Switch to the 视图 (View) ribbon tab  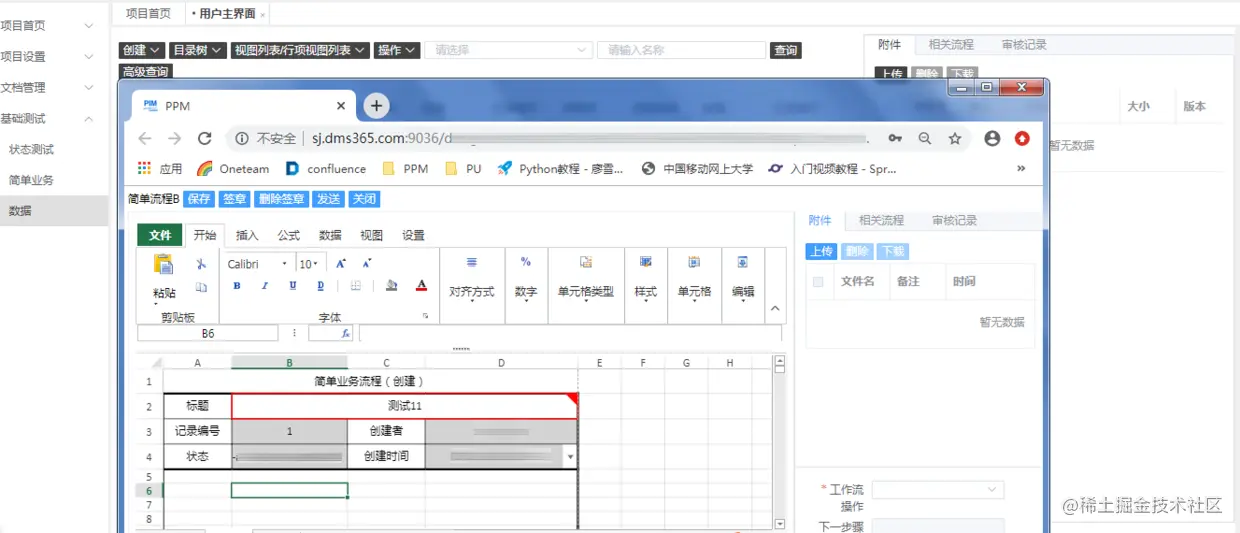(x=372, y=236)
